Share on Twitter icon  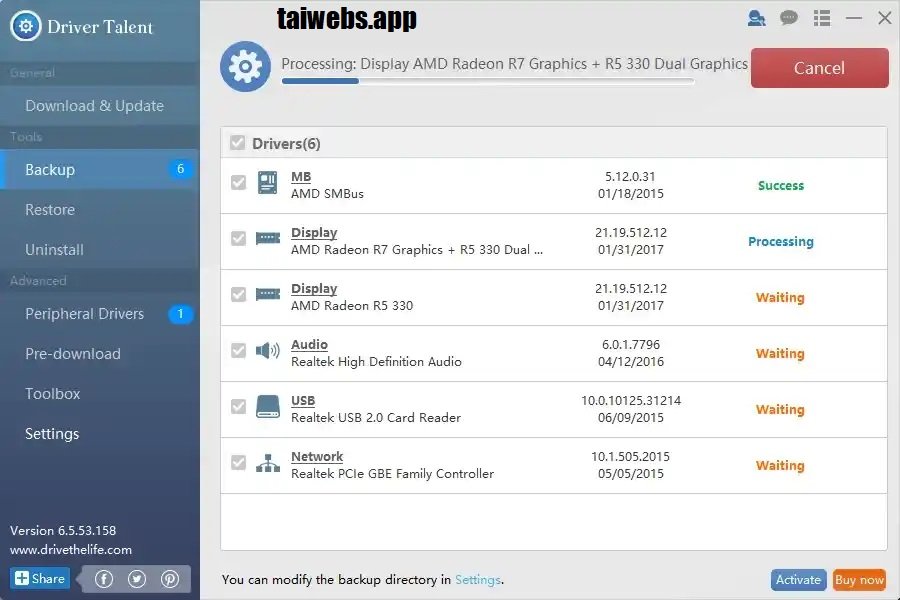[137, 579]
